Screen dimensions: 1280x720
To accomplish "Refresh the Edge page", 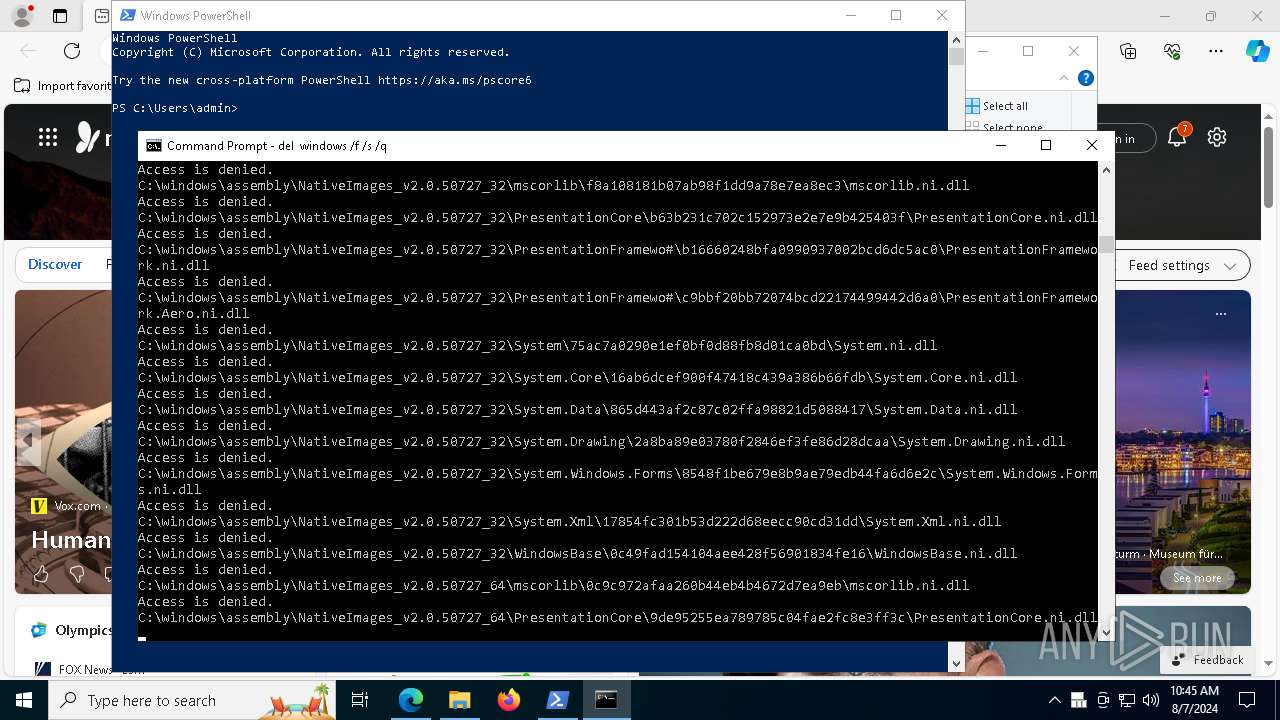I will (72, 51).
